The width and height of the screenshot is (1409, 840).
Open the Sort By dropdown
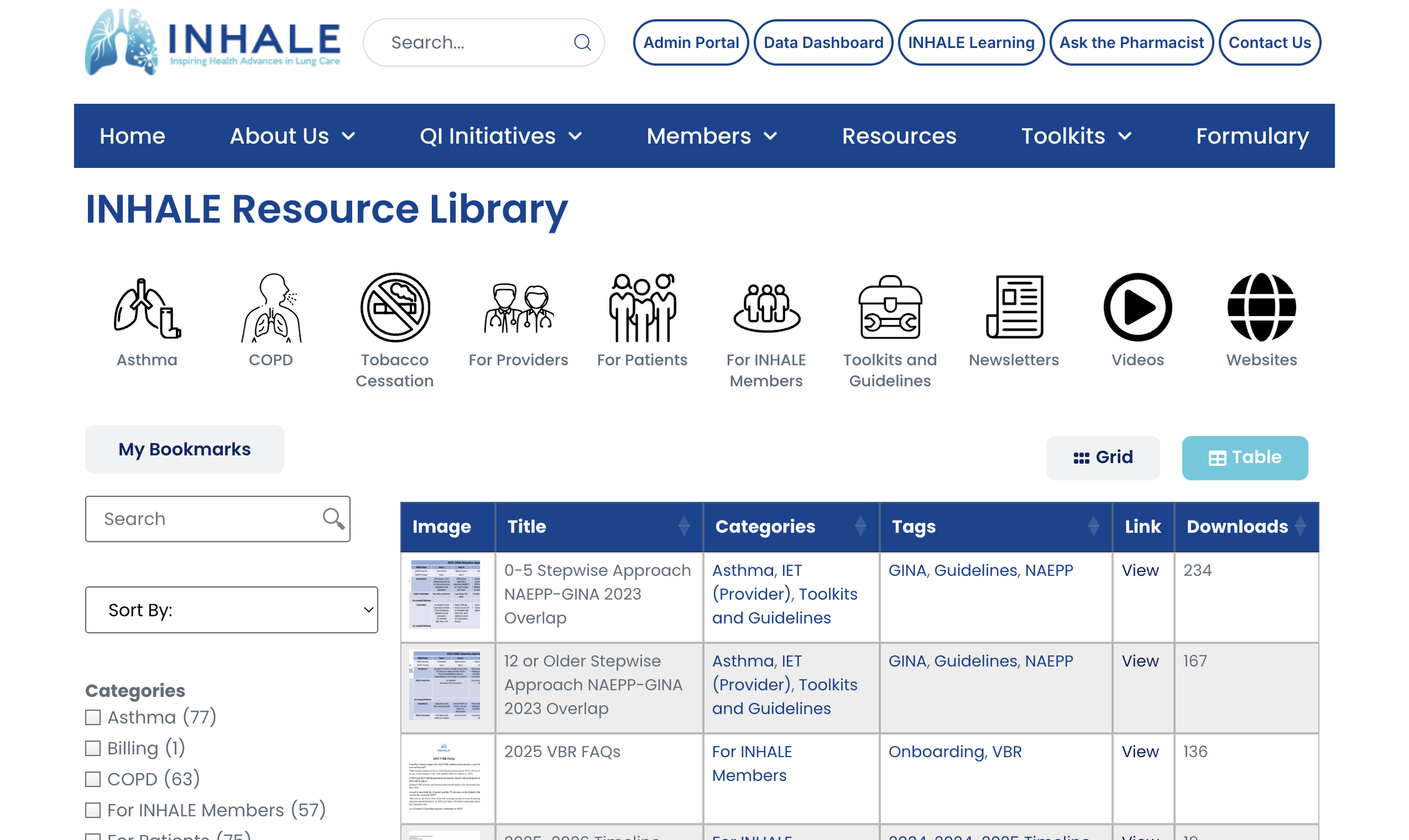pyautogui.click(x=231, y=610)
